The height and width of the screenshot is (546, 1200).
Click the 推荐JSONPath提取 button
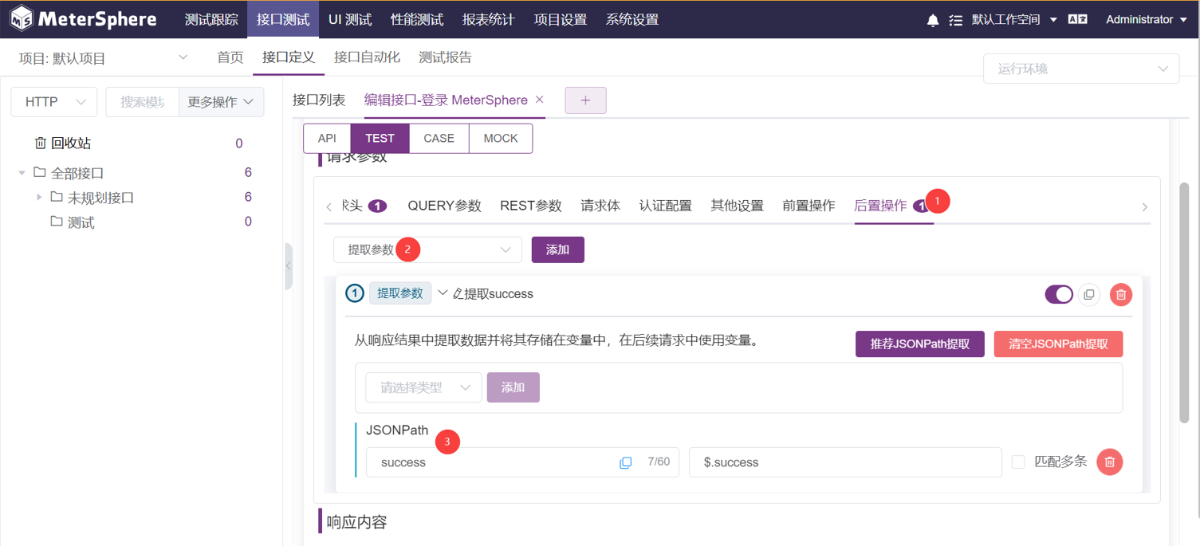920,344
